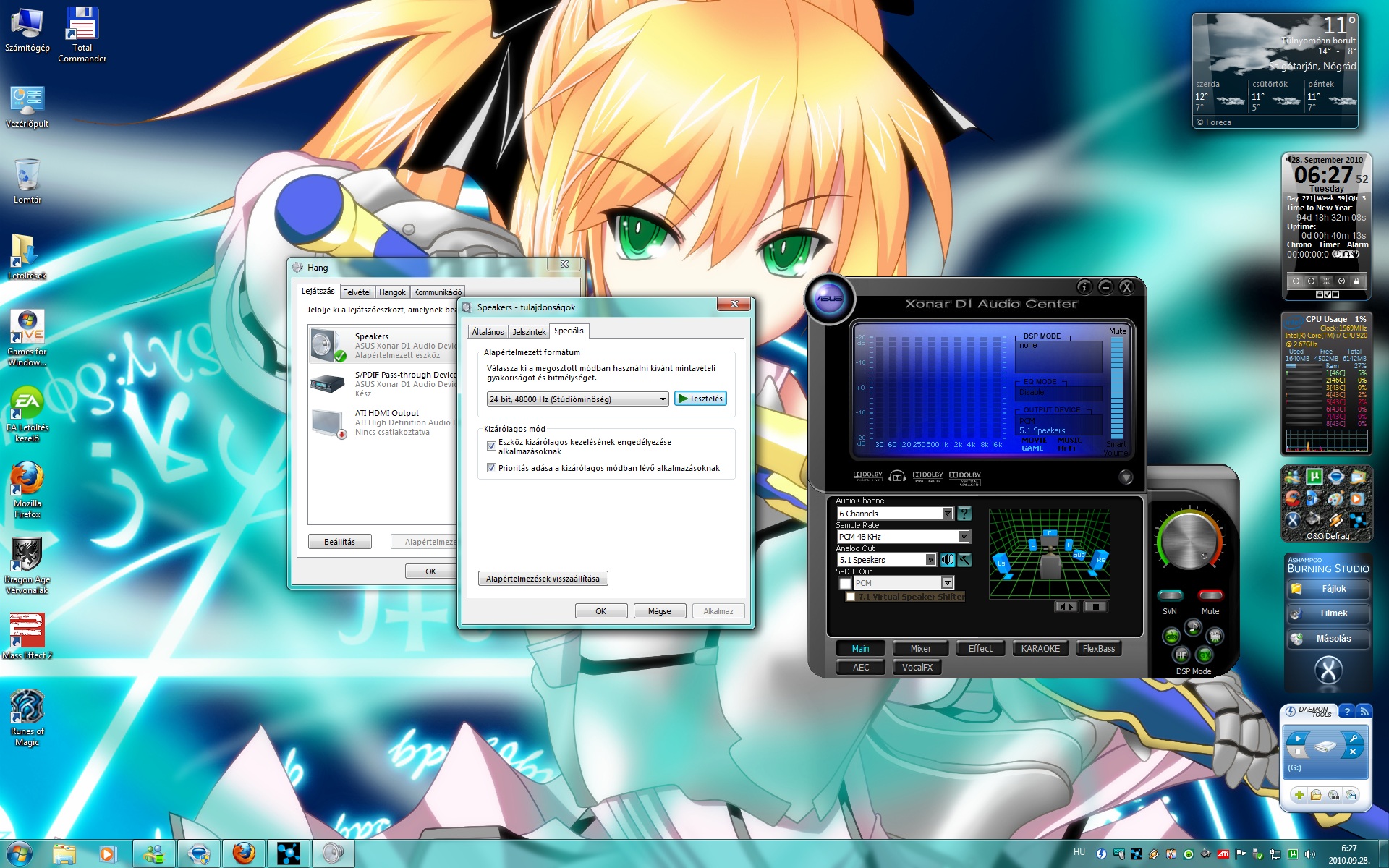Click the master volume knob
The width and height of the screenshot is (1389, 868).
(x=1189, y=541)
